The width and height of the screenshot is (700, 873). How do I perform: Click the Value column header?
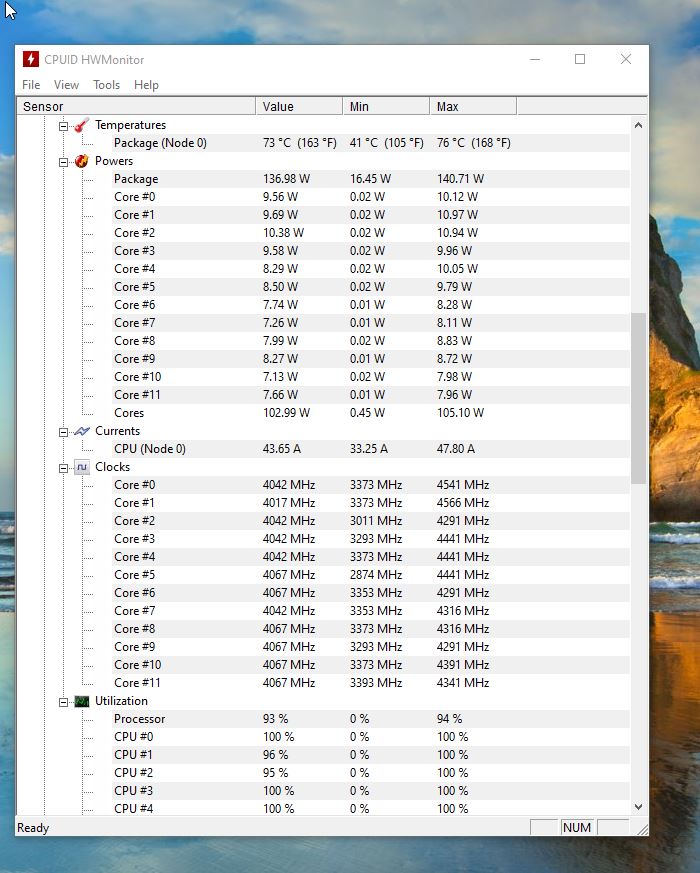coord(299,106)
